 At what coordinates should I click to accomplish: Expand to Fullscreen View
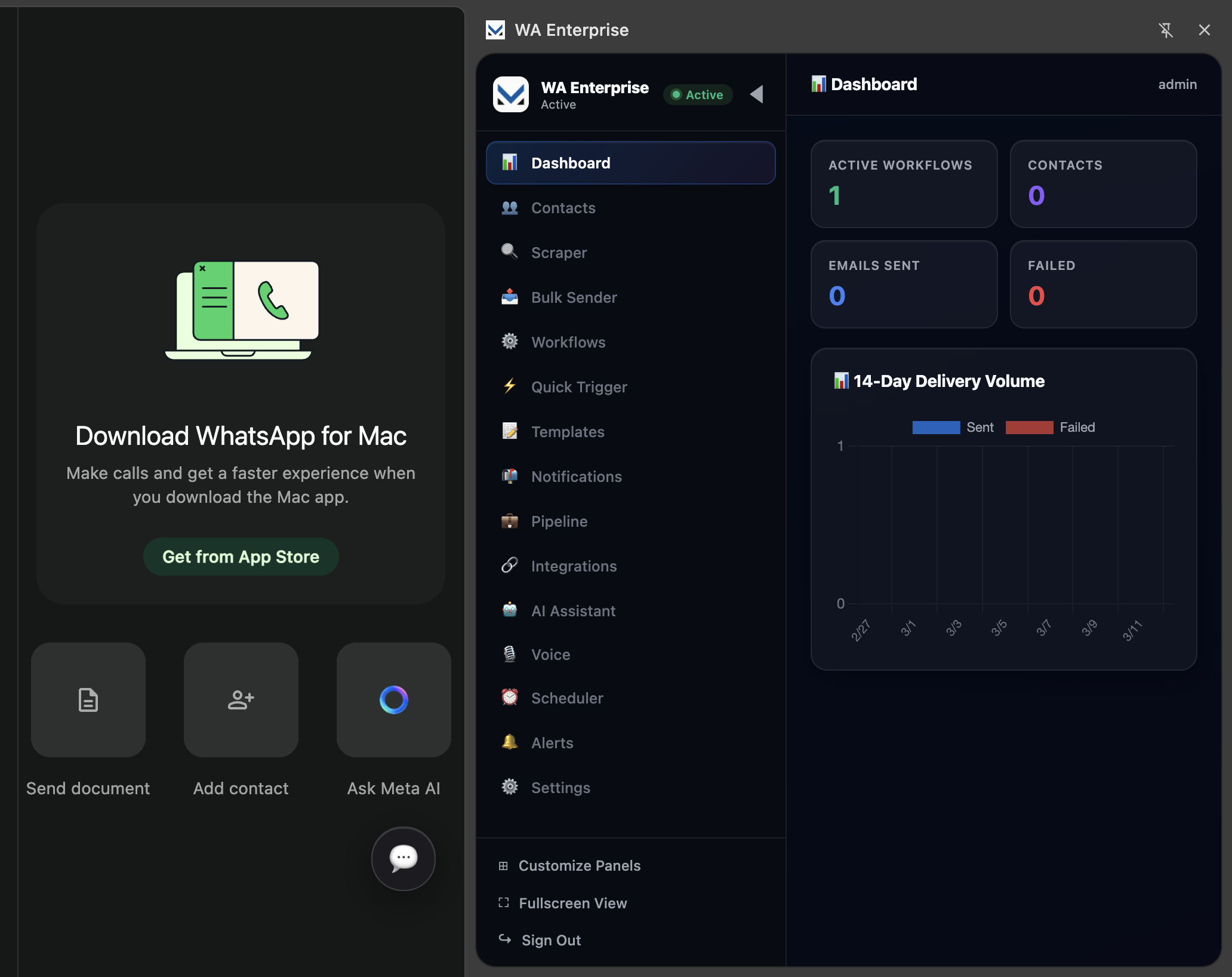[x=572, y=904]
